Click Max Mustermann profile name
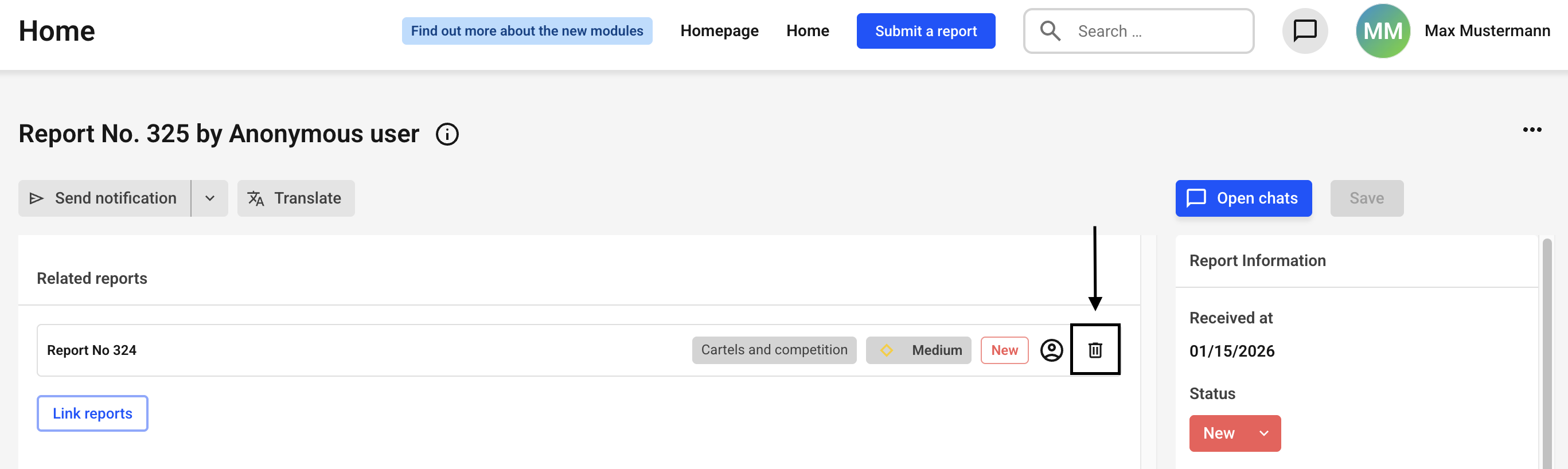Image resolution: width=1568 pixels, height=469 pixels. [x=1487, y=30]
